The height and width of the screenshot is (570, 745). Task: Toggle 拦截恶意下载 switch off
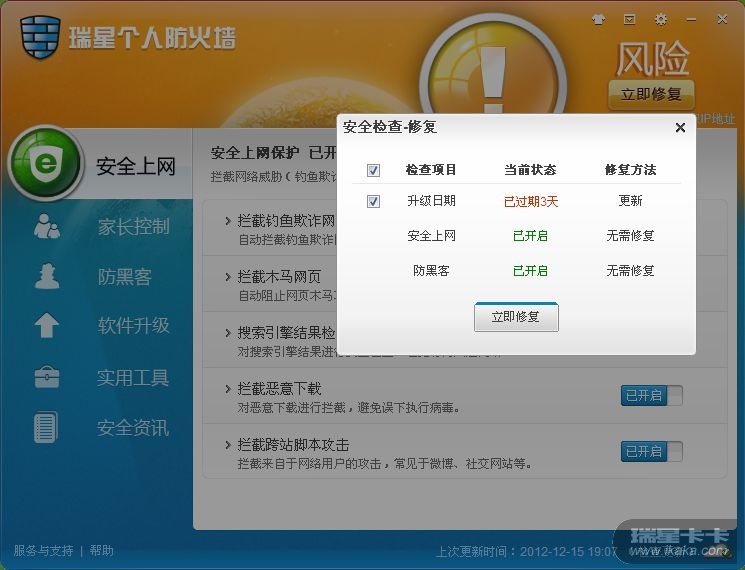click(651, 395)
